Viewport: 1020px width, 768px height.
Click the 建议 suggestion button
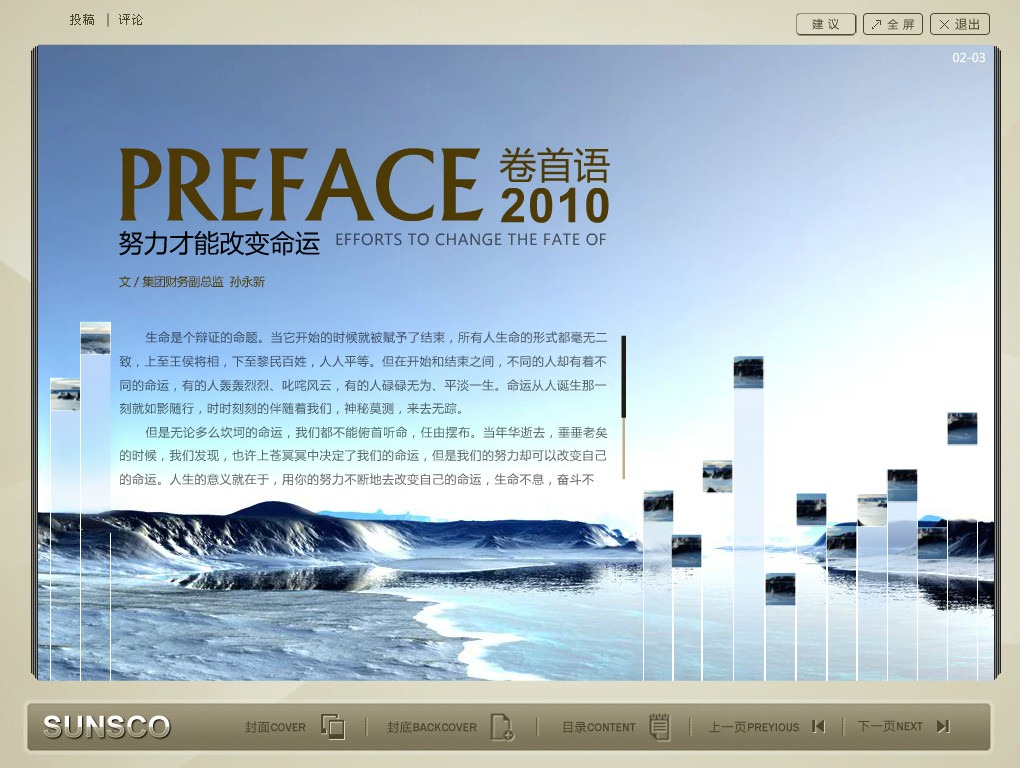825,24
